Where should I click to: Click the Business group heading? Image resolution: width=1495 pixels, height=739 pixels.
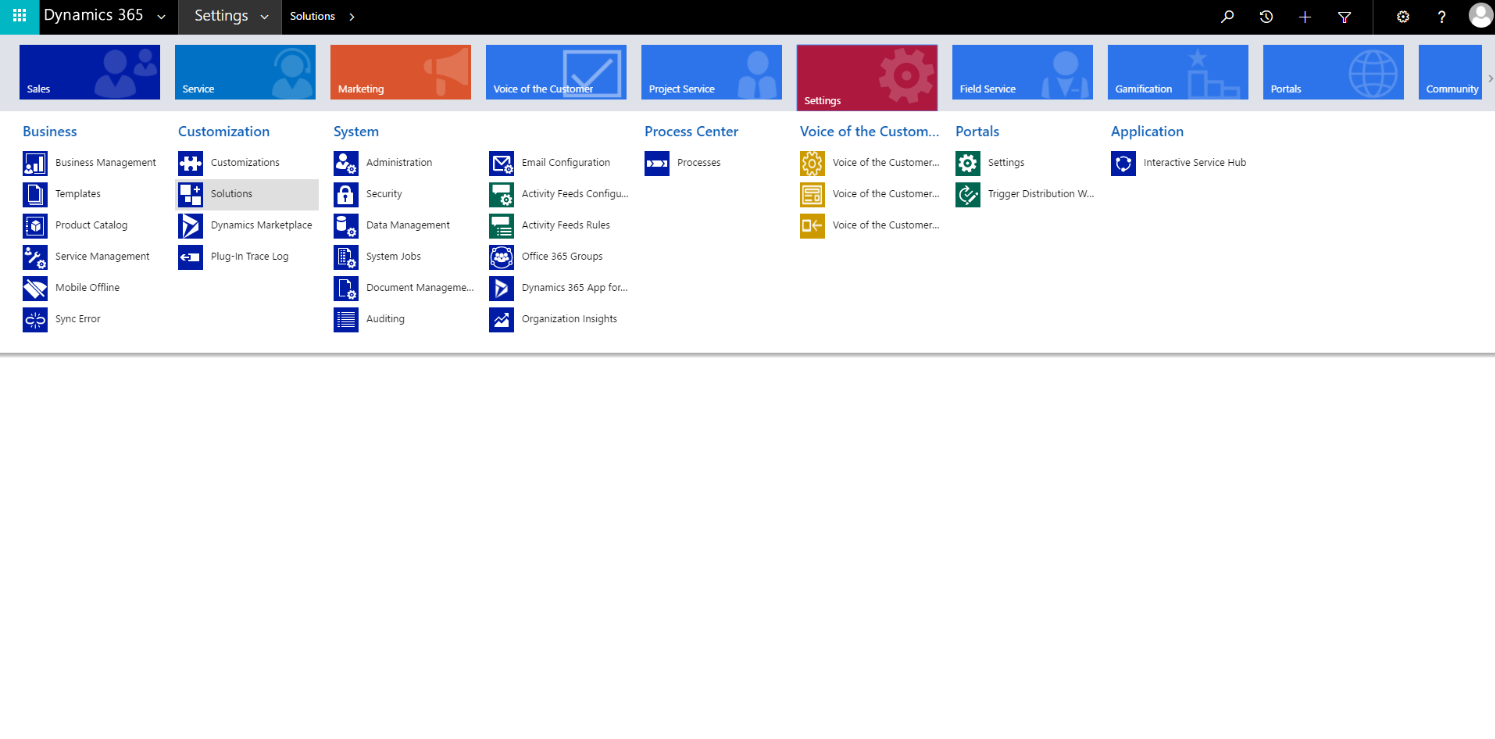coord(50,131)
